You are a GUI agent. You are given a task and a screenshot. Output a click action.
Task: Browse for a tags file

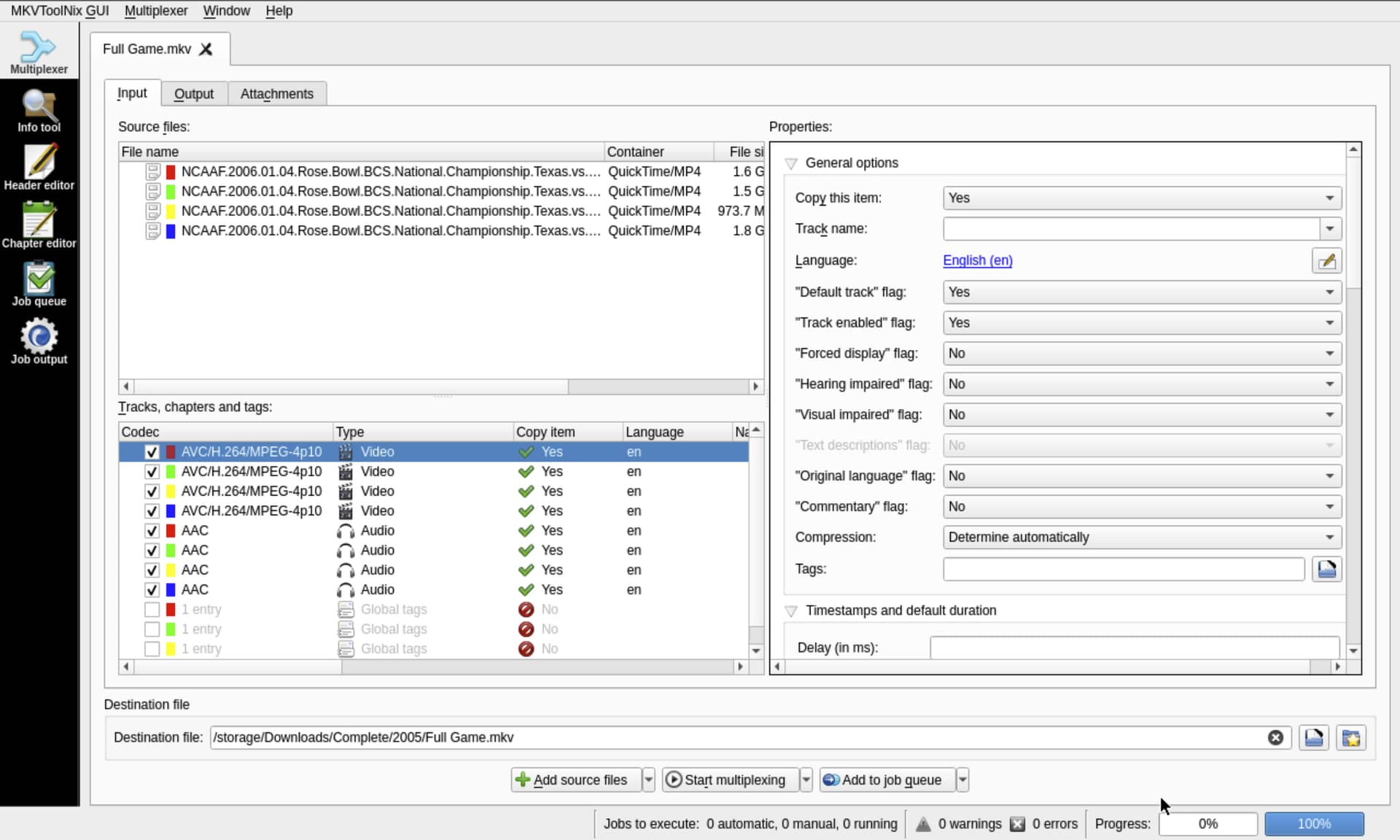click(1326, 569)
